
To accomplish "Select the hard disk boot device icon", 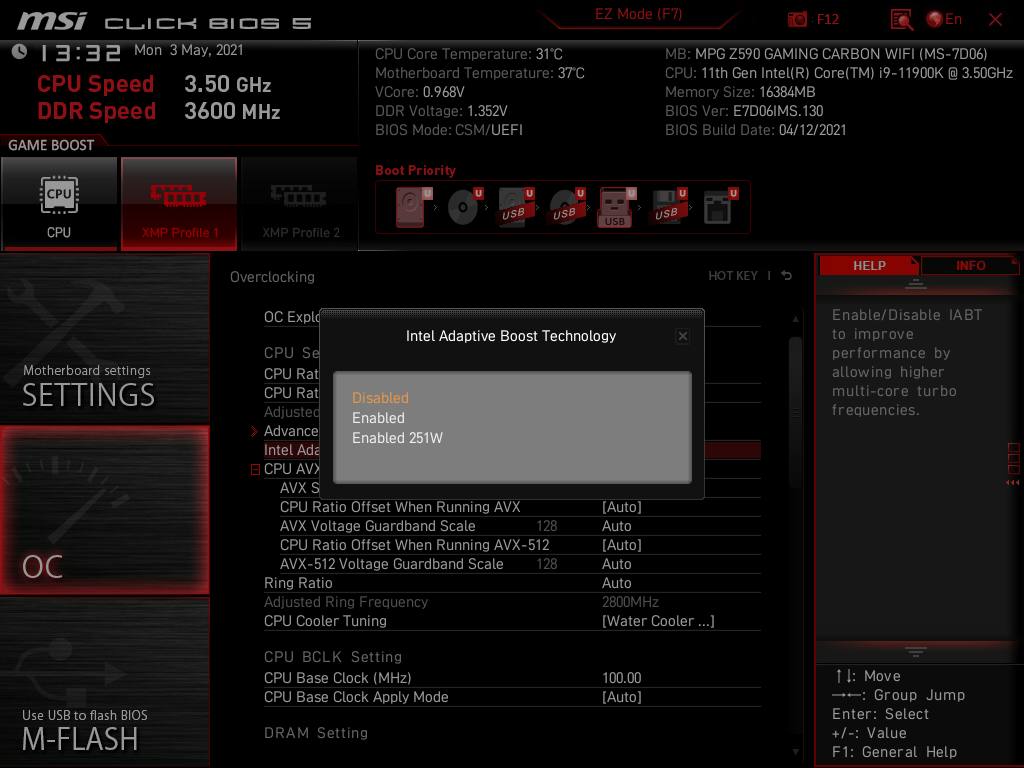I will point(413,207).
